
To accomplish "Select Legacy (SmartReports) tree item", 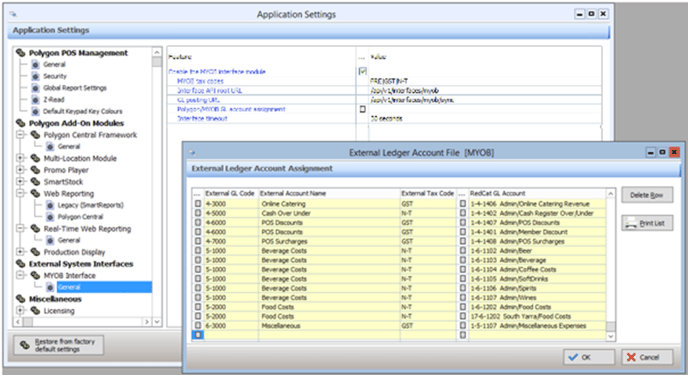I will coord(90,205).
